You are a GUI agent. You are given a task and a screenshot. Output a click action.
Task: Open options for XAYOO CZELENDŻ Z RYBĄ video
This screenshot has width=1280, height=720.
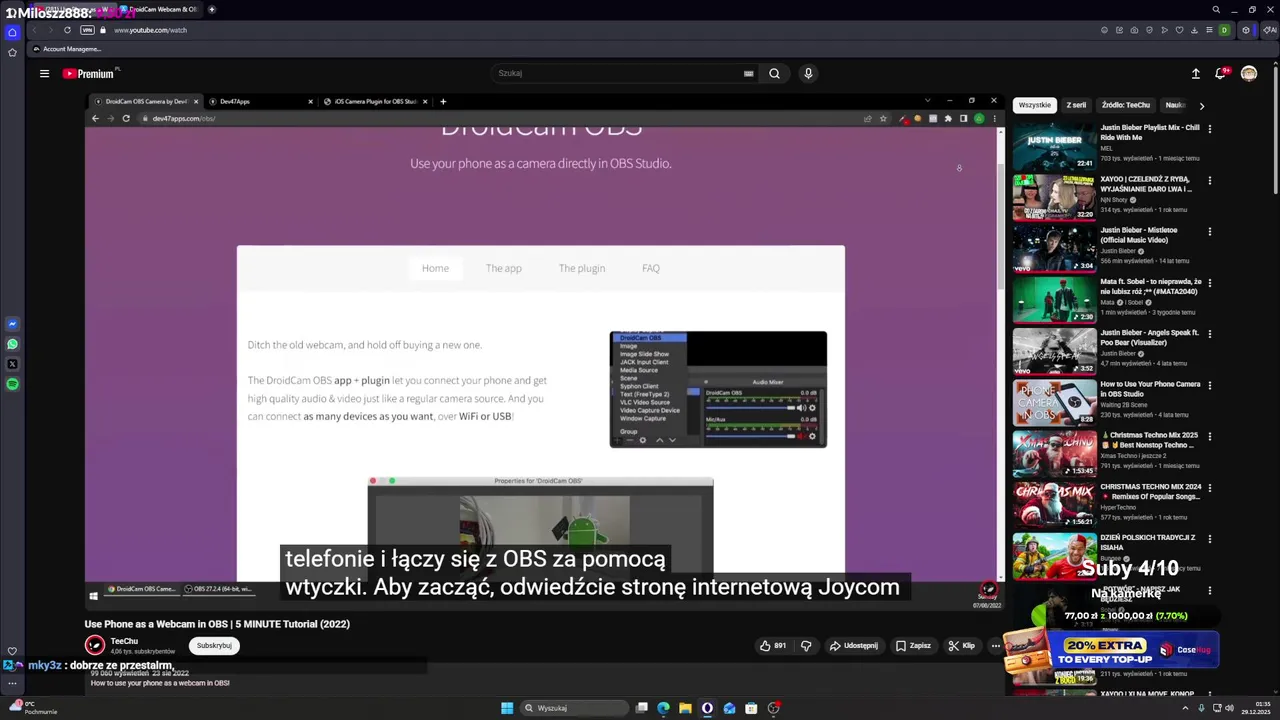coord(1209,181)
